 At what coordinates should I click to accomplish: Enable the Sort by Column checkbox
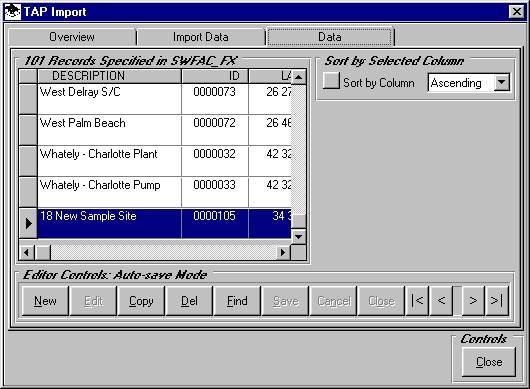click(x=331, y=81)
